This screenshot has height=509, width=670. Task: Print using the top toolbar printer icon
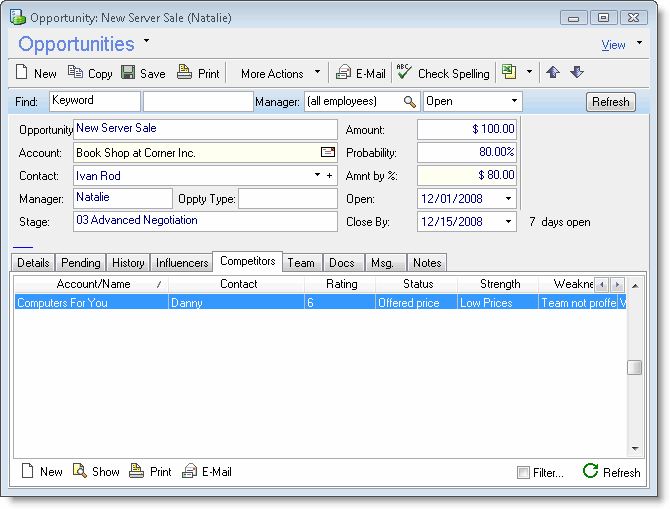pyautogui.click(x=184, y=73)
